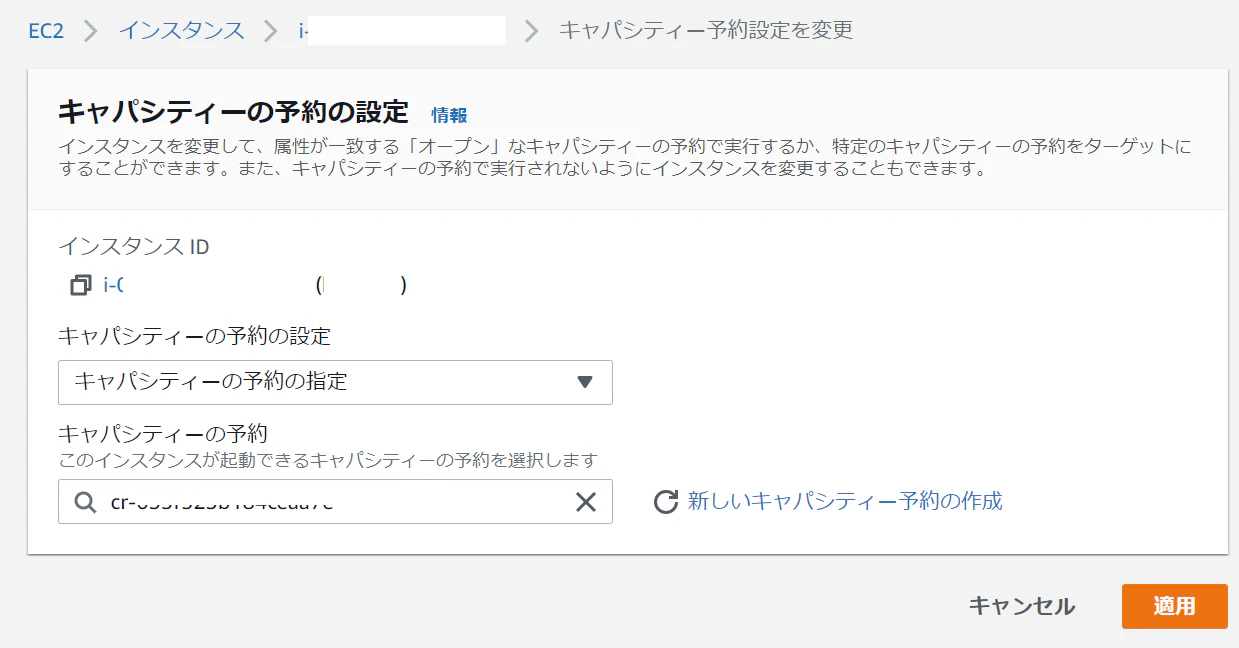Copy the instance ID with the copy icon
Image resolution: width=1239 pixels, height=648 pixels.
[81, 286]
